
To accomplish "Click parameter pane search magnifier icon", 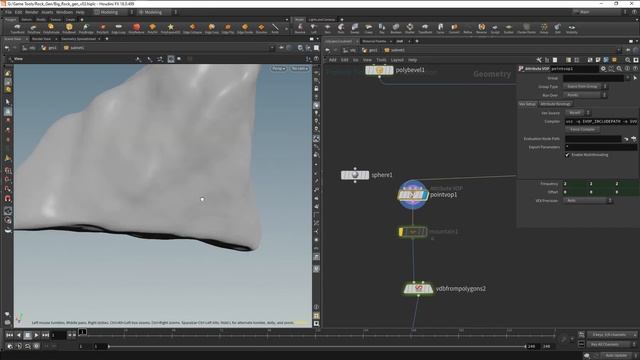I will pos(619,69).
